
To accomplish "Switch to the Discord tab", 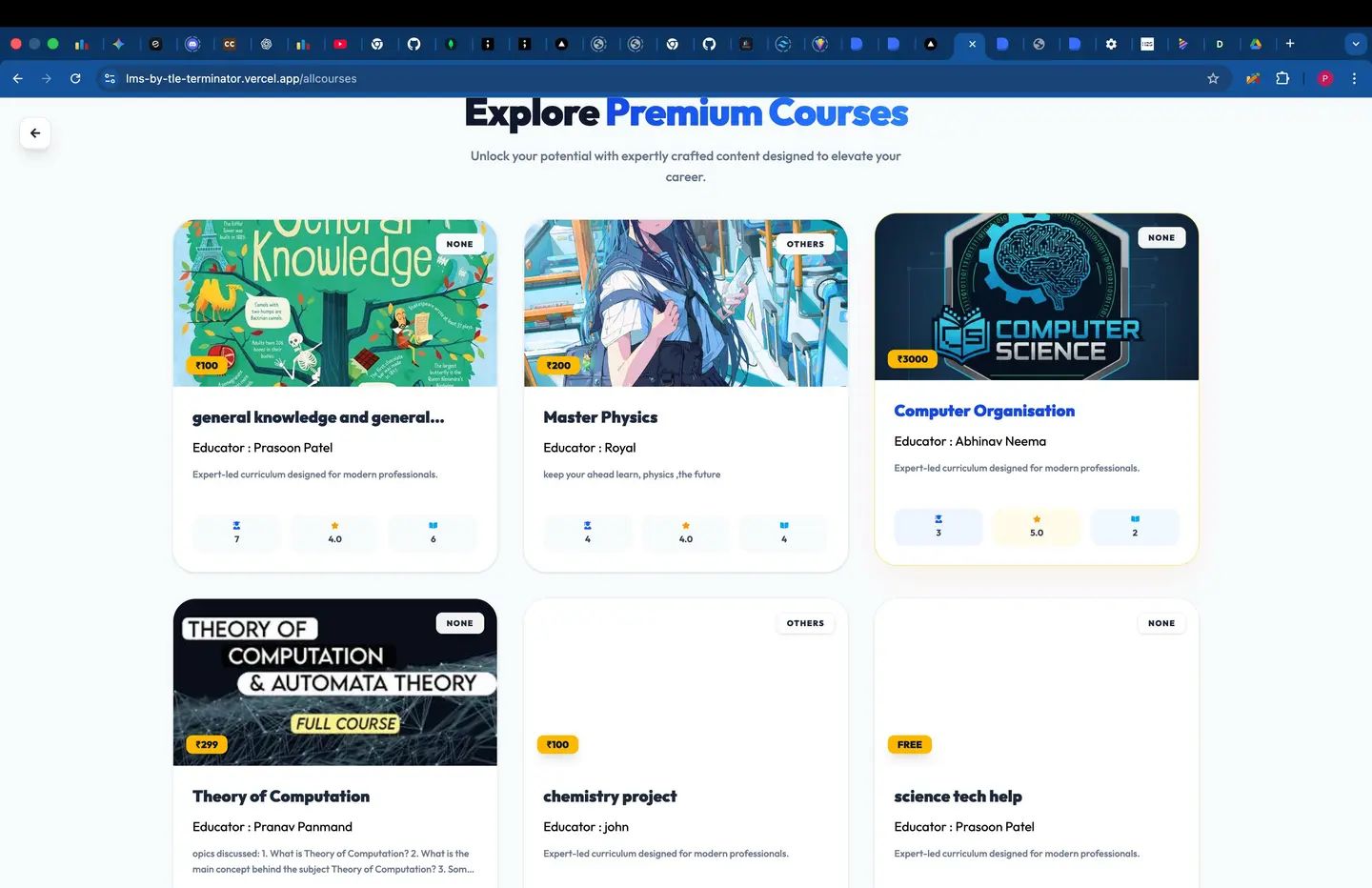I will (192, 44).
